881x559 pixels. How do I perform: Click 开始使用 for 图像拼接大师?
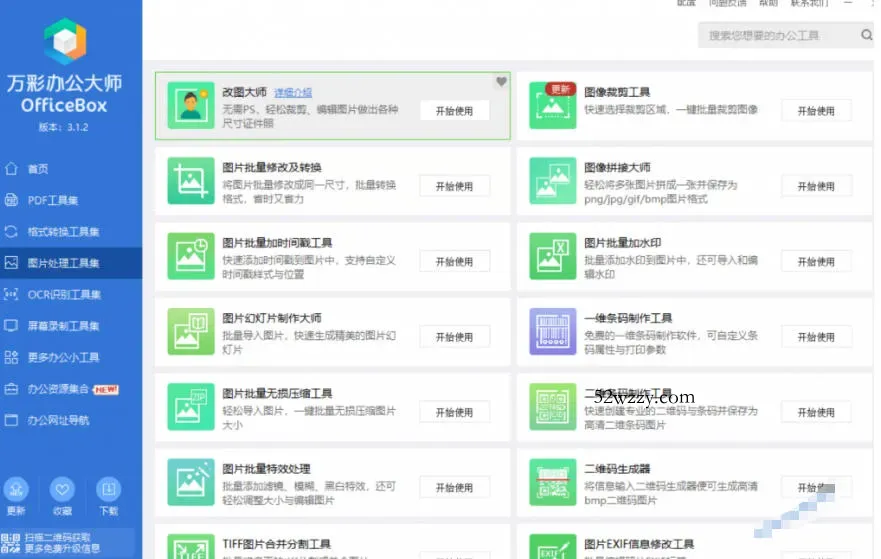coord(816,186)
